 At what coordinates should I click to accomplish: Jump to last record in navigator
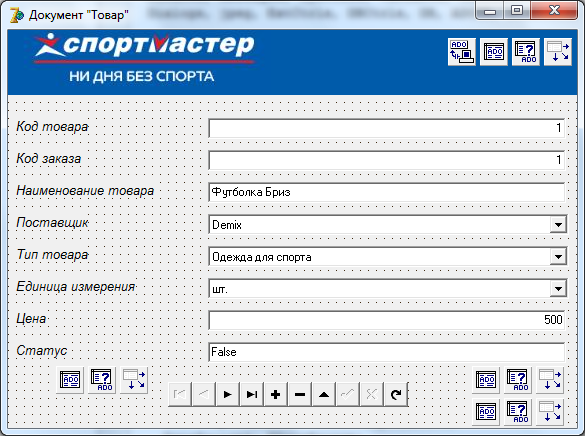252,394
